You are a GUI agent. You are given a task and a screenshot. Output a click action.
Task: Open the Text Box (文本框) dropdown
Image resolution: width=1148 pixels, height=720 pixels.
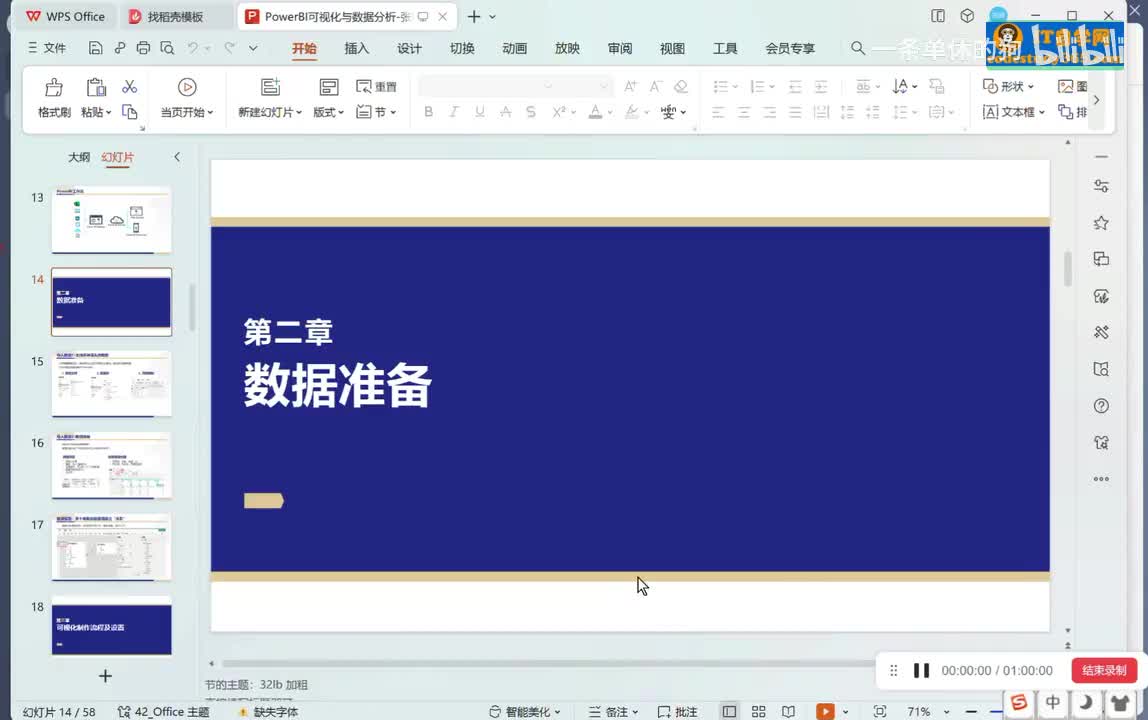coord(1013,112)
